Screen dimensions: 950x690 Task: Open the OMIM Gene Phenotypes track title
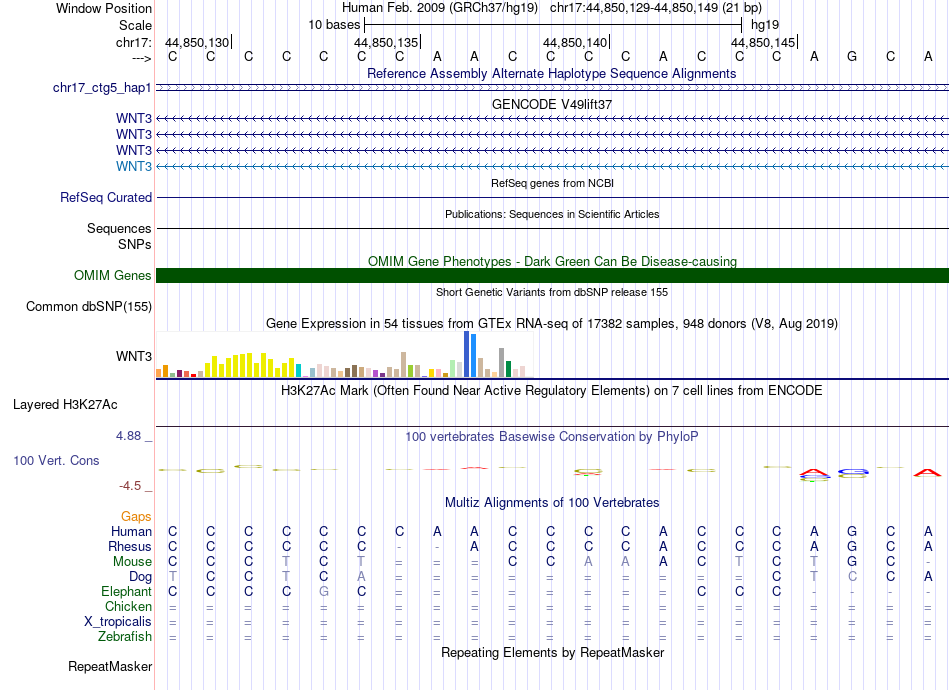553,261
